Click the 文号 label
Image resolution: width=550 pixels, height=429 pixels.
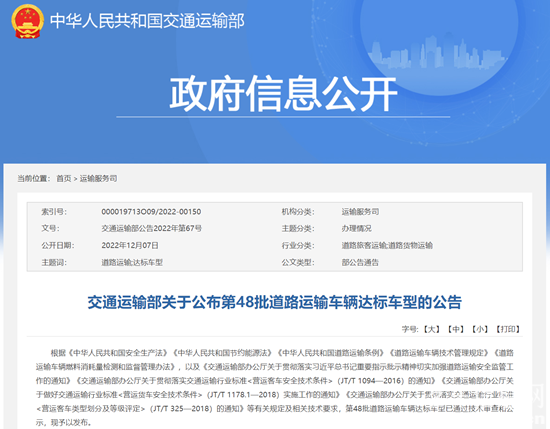pyautogui.click(x=51, y=229)
